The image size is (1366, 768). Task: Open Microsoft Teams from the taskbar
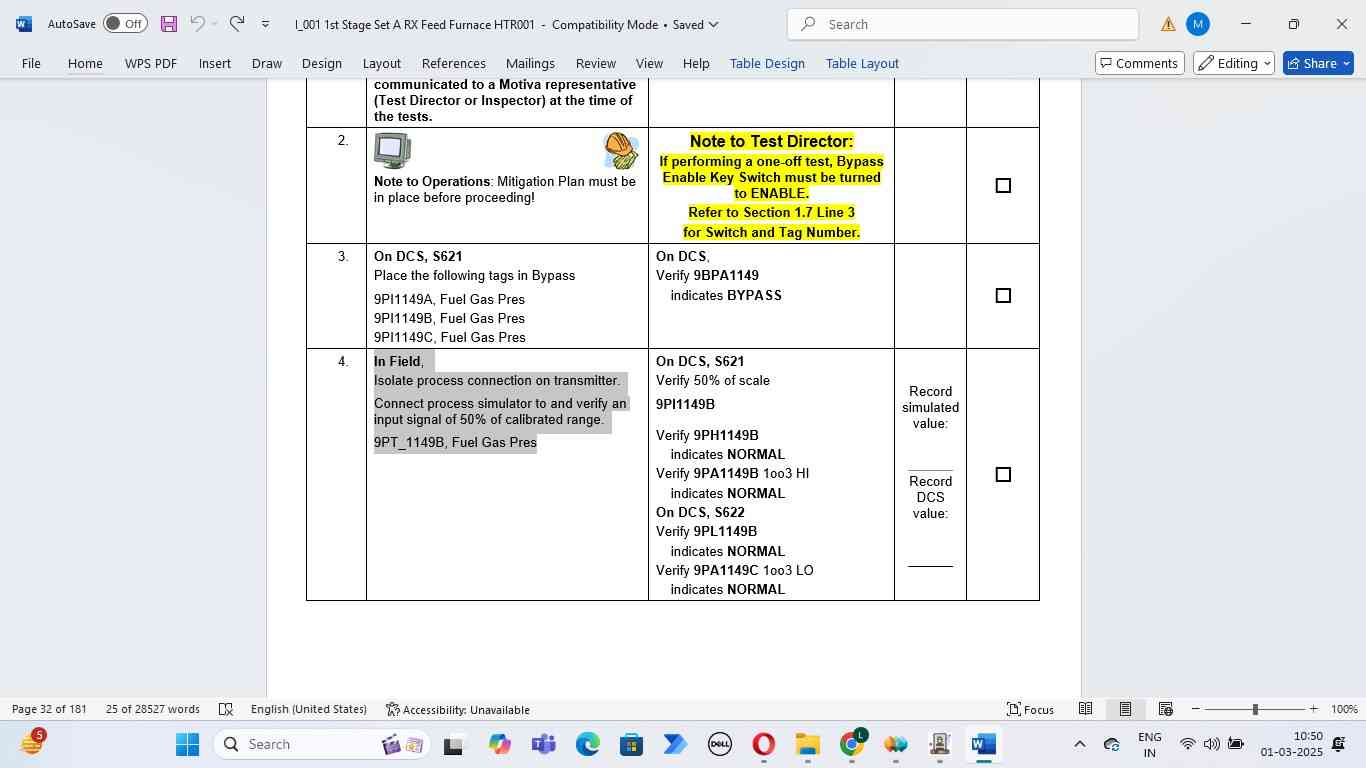click(543, 744)
